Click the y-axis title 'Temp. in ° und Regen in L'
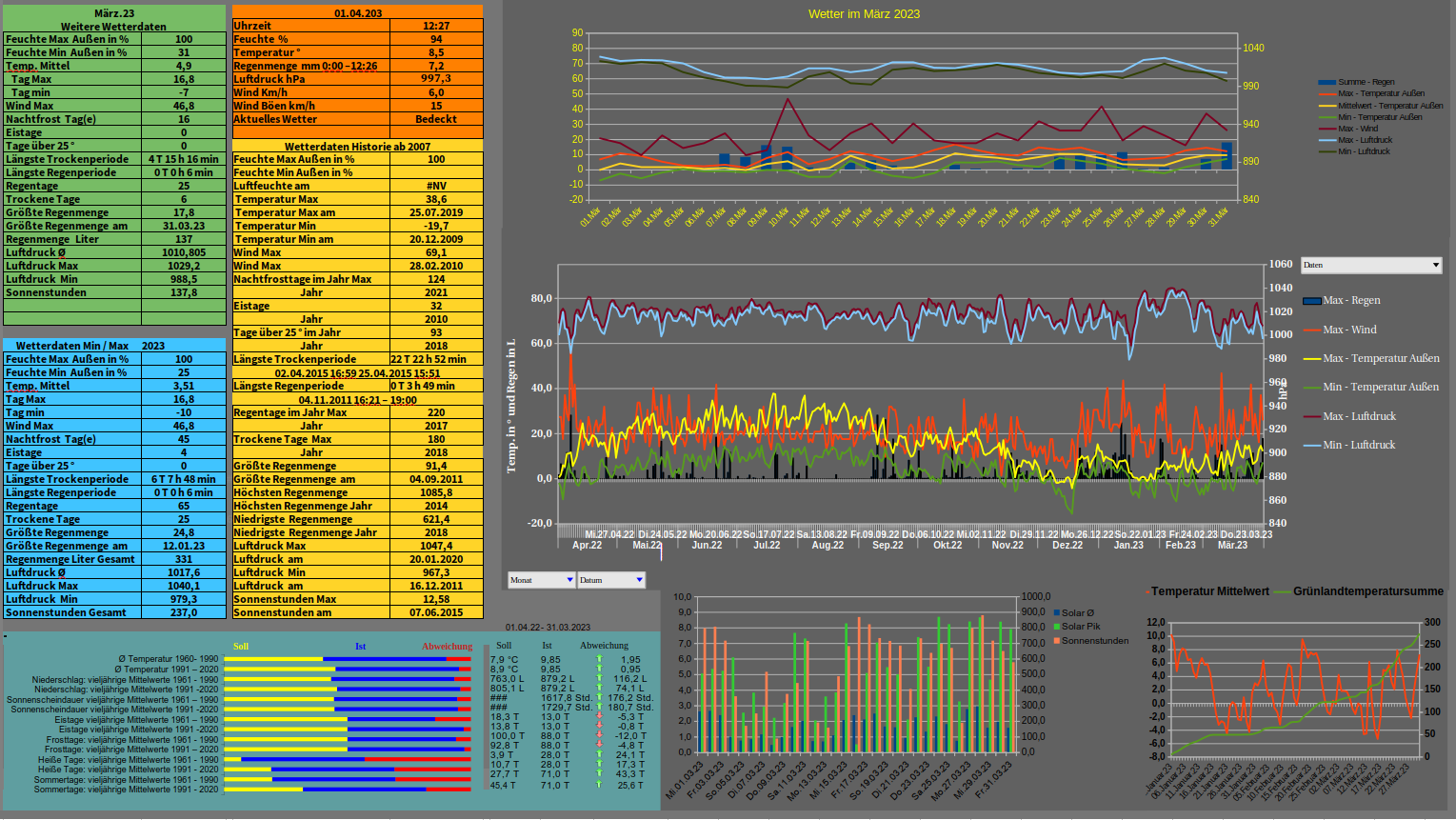 click(x=511, y=405)
